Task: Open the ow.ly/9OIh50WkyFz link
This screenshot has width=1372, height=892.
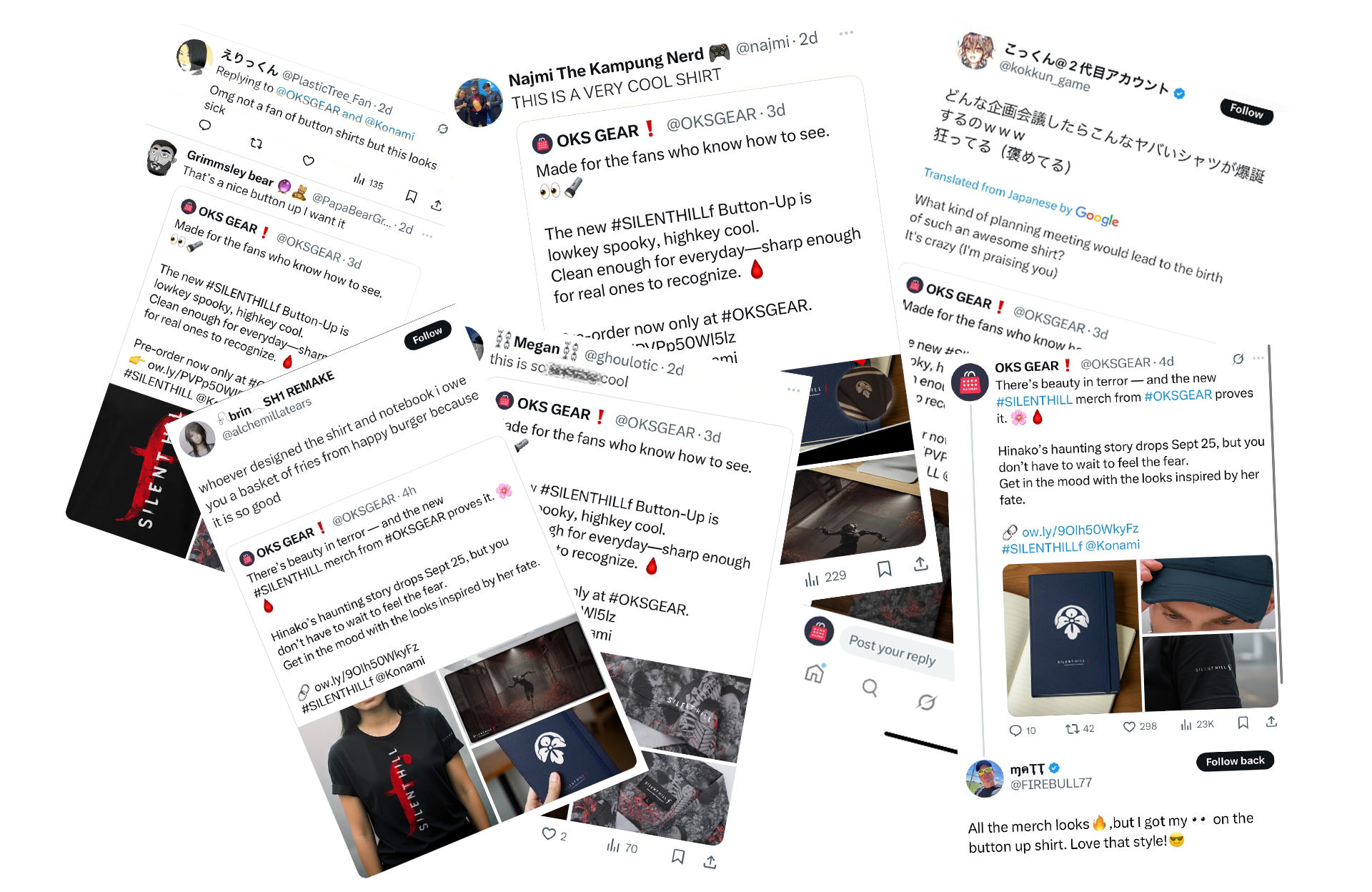Action: tap(1080, 530)
